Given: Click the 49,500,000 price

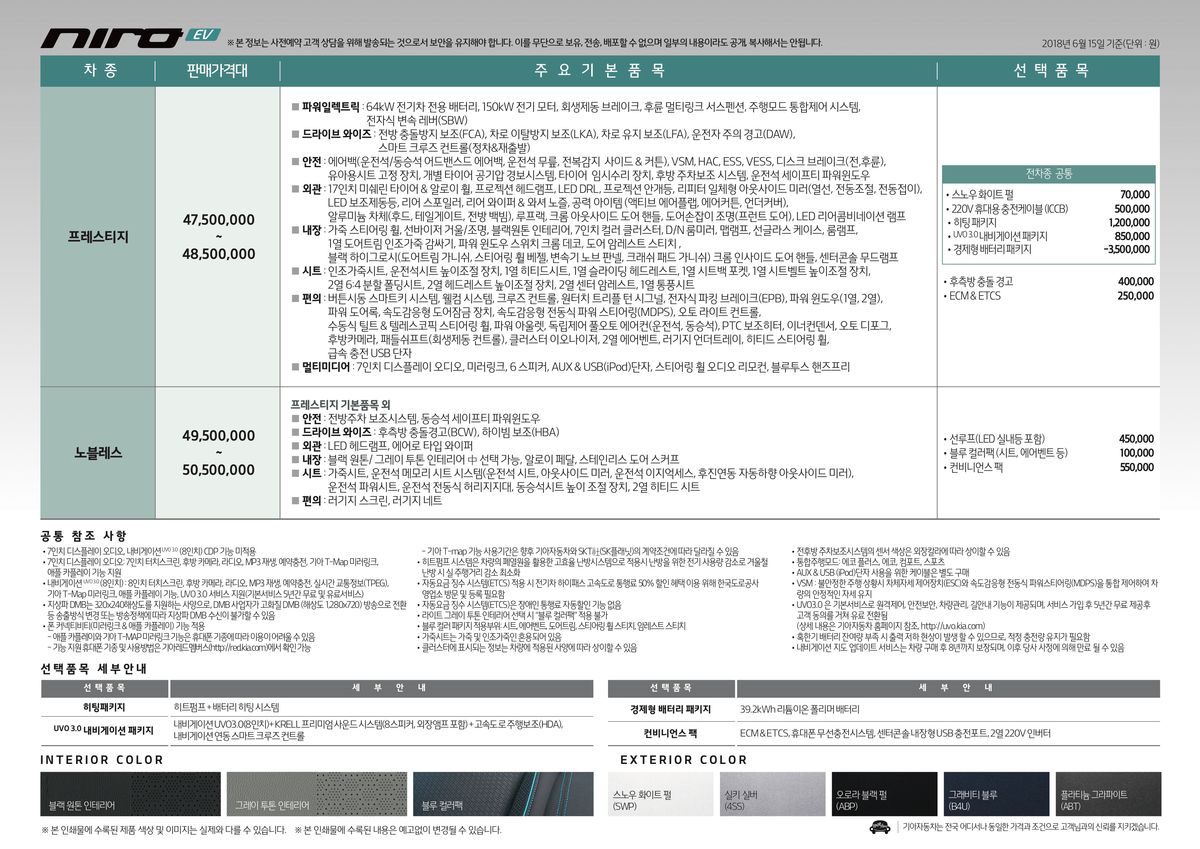Looking at the screenshot, I should click(219, 435).
